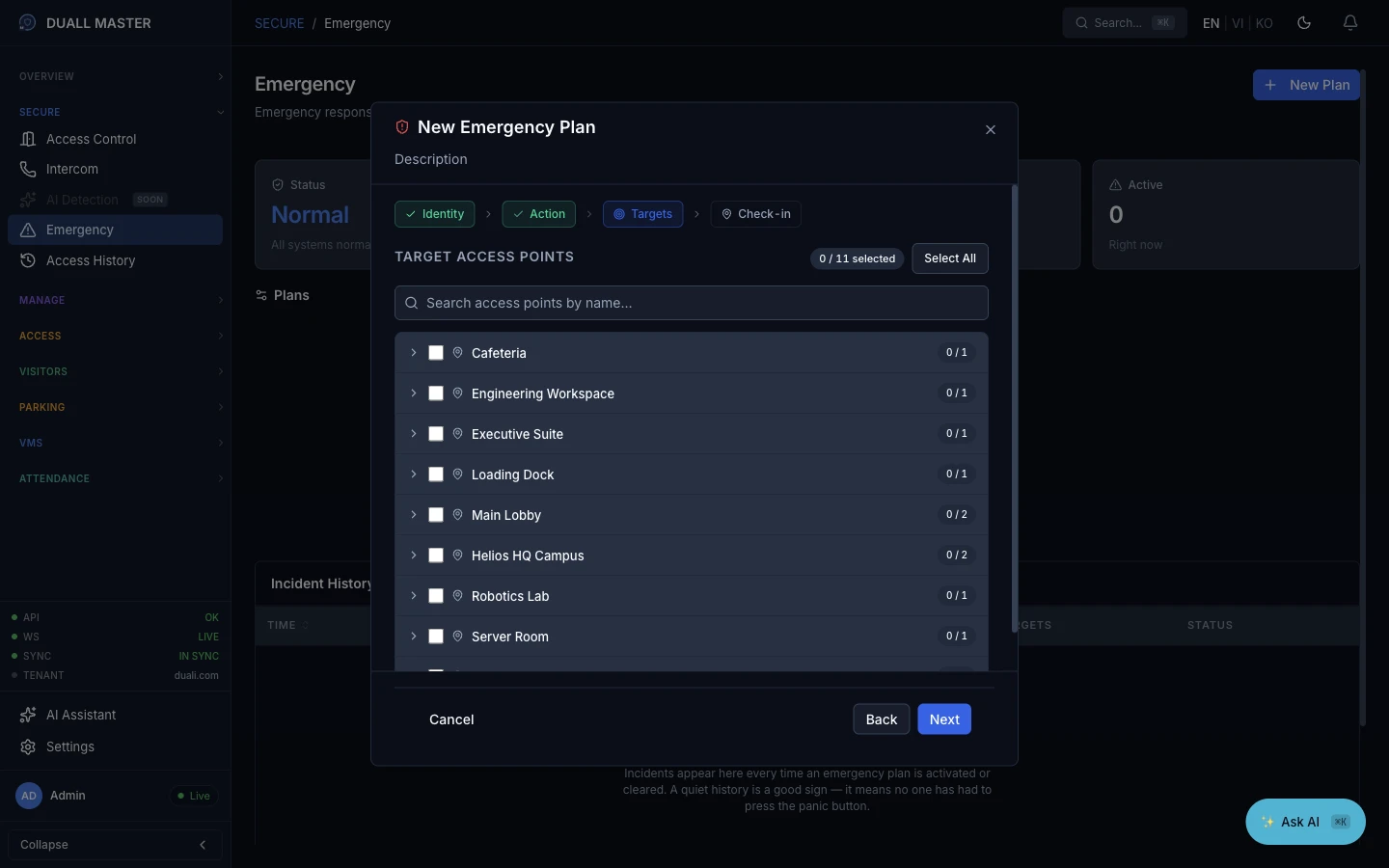This screenshot has width=1389, height=868.
Task: Expand the Executive Suite row
Action: point(414,434)
